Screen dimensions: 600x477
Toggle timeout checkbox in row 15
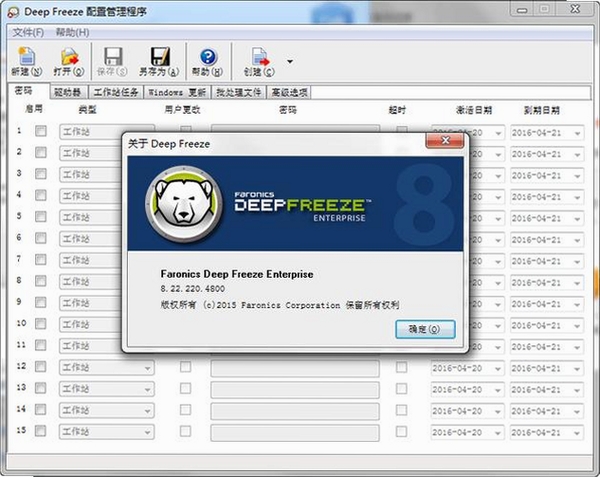pyautogui.click(x=401, y=431)
